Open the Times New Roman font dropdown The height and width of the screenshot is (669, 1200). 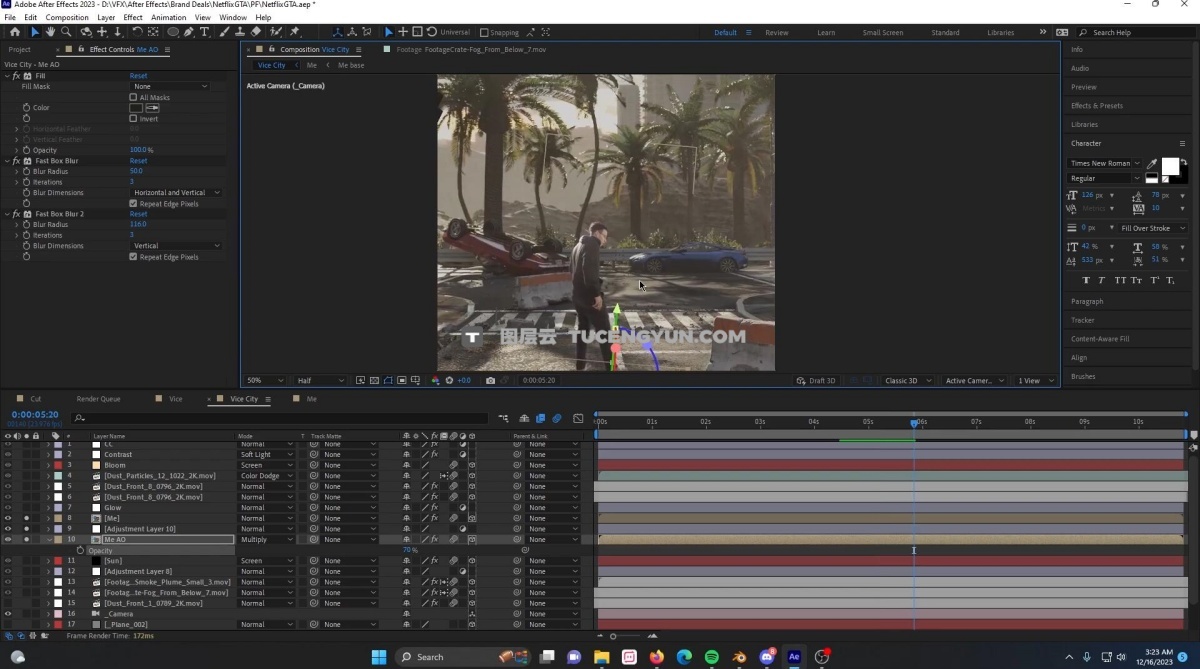coord(1104,163)
